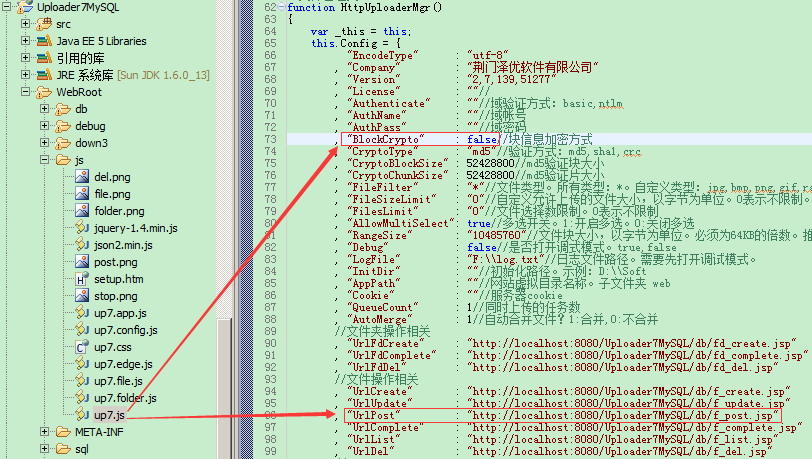
Task: Select the up7.css stylesheet icon
Action: point(82,346)
